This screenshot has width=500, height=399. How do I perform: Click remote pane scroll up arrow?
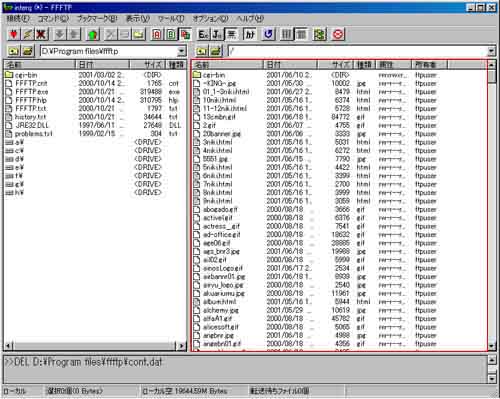[x=492, y=65]
